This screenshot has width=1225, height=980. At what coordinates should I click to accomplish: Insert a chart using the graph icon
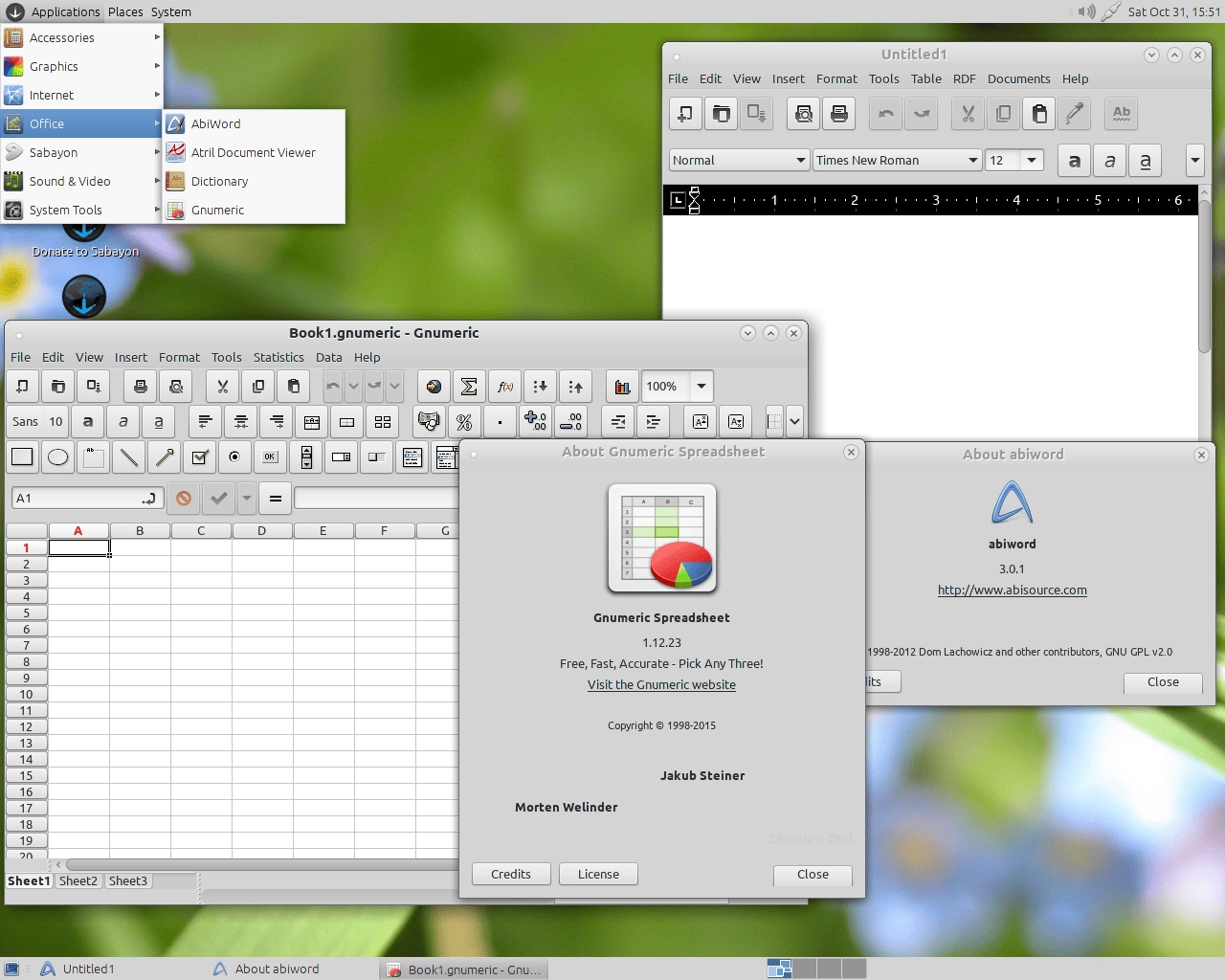point(622,387)
